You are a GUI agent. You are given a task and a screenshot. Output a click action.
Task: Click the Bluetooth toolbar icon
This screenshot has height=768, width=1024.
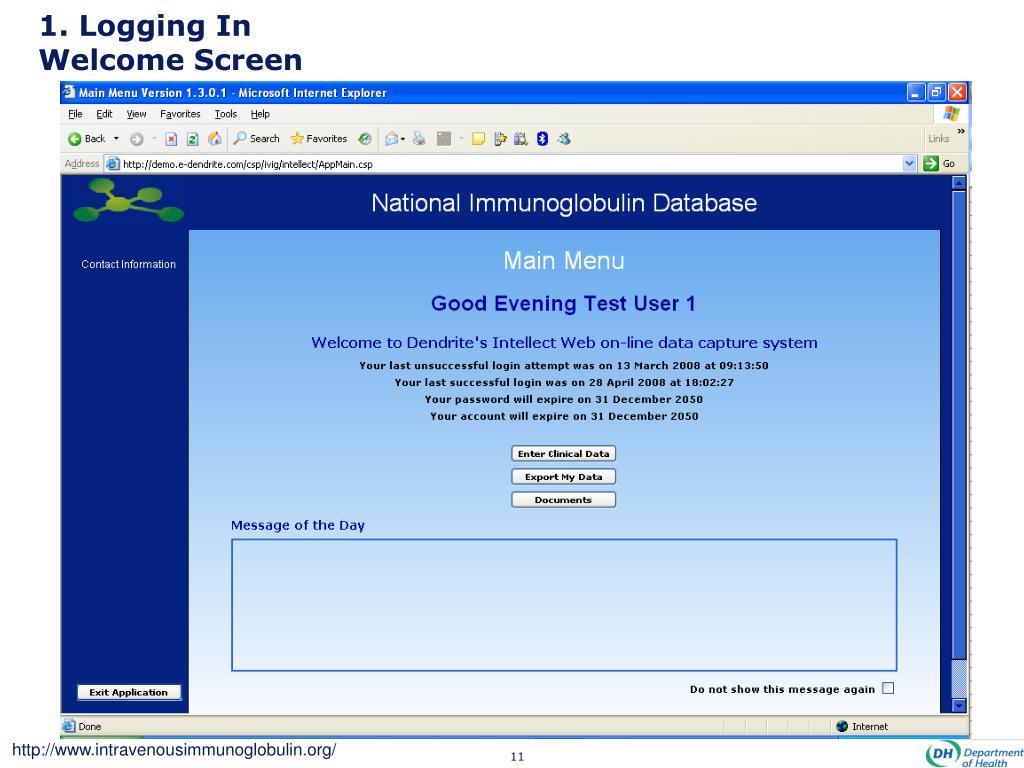click(x=542, y=138)
